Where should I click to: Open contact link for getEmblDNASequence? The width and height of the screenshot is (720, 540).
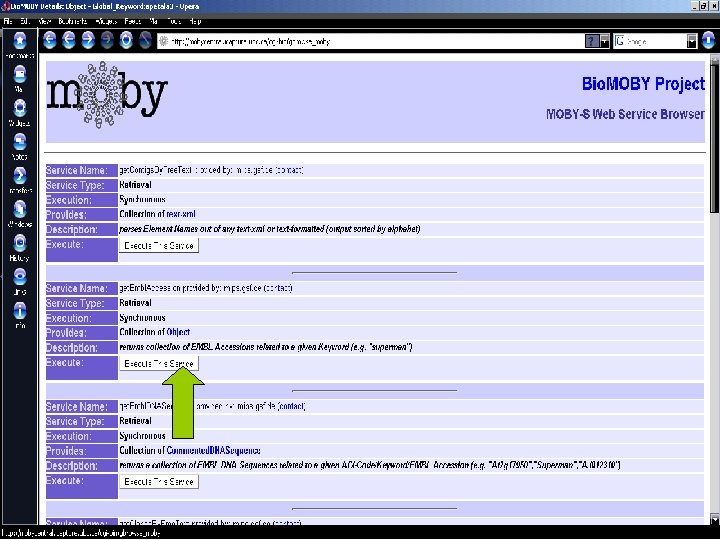(291, 406)
